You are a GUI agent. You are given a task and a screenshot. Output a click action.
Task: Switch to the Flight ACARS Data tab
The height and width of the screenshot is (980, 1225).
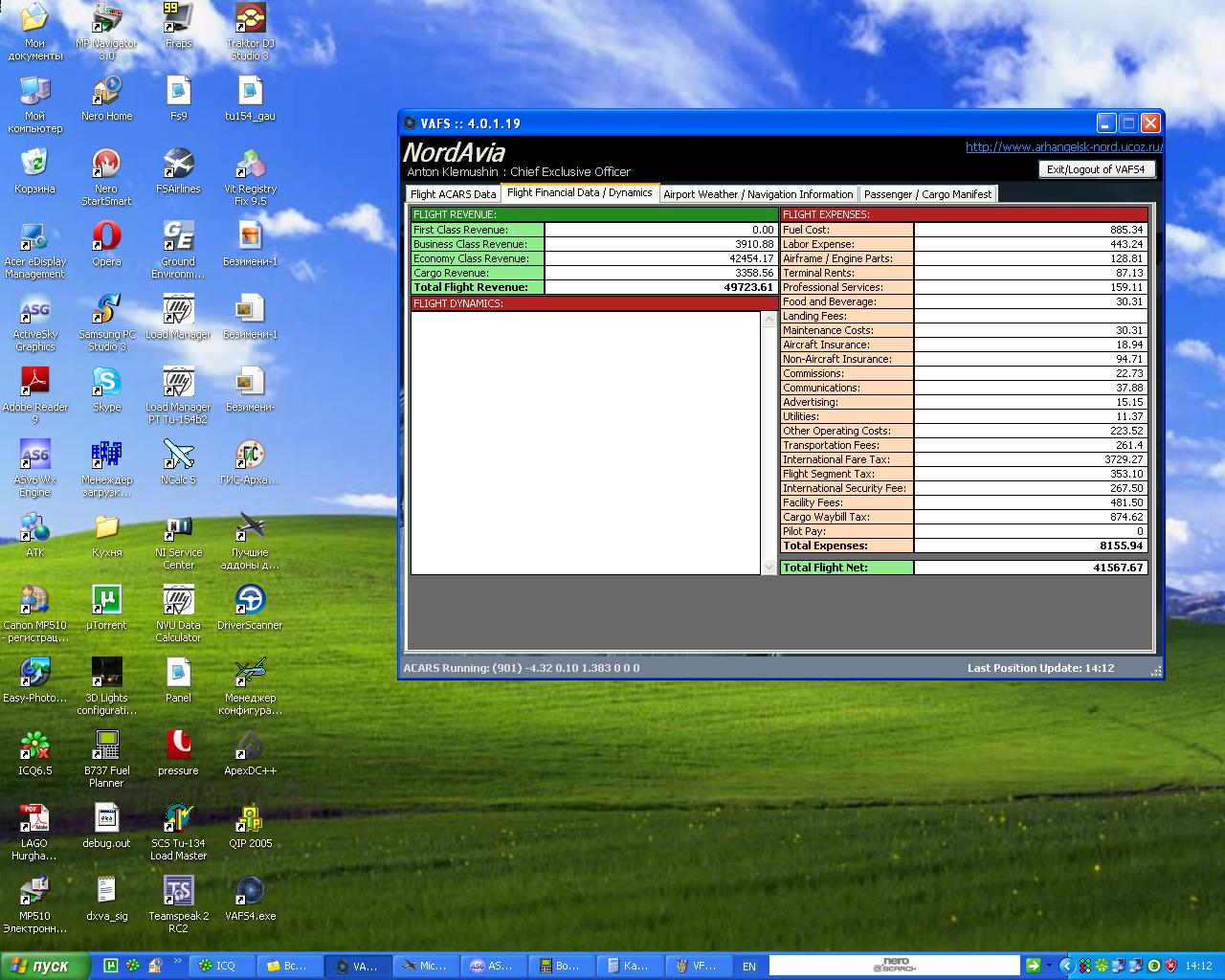454,194
